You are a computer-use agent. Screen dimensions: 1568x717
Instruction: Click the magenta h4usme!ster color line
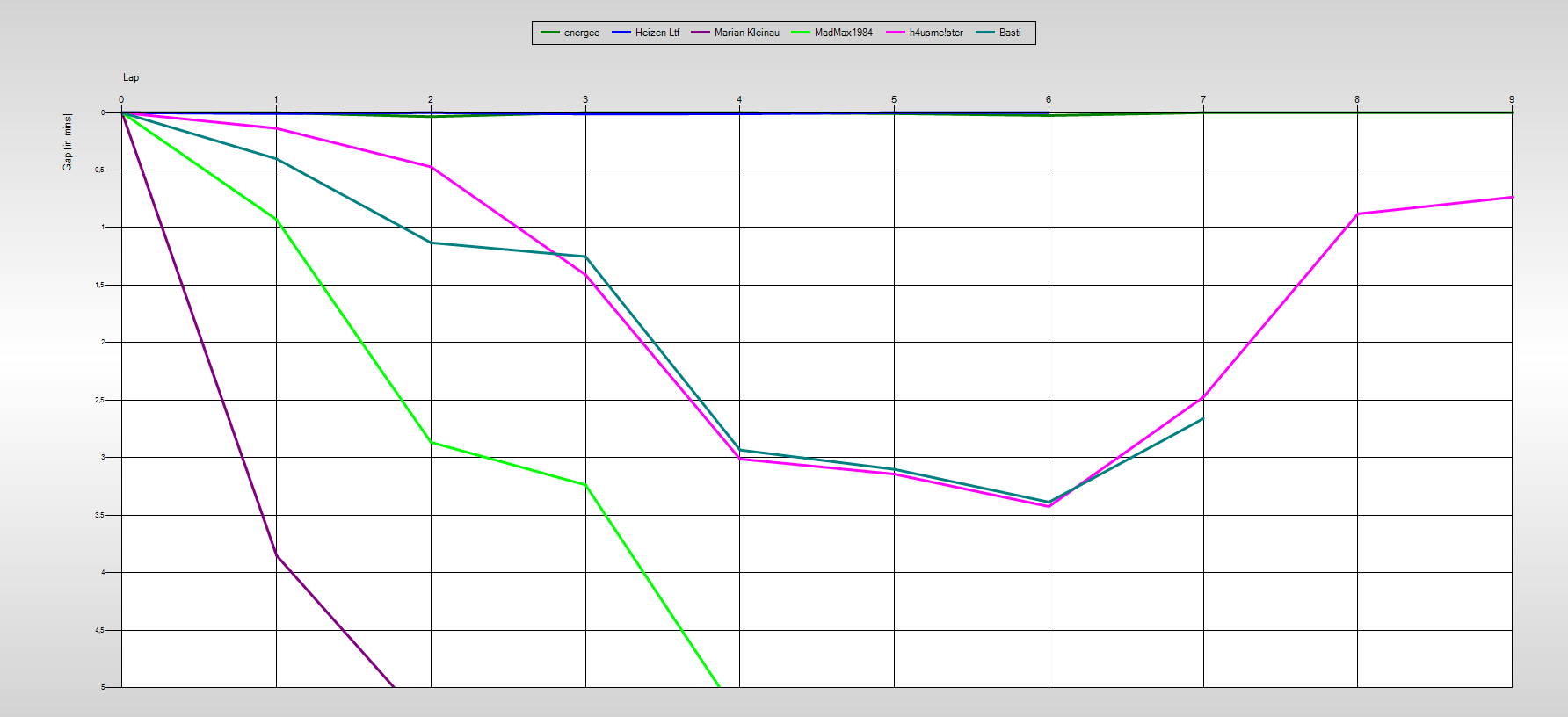896,33
